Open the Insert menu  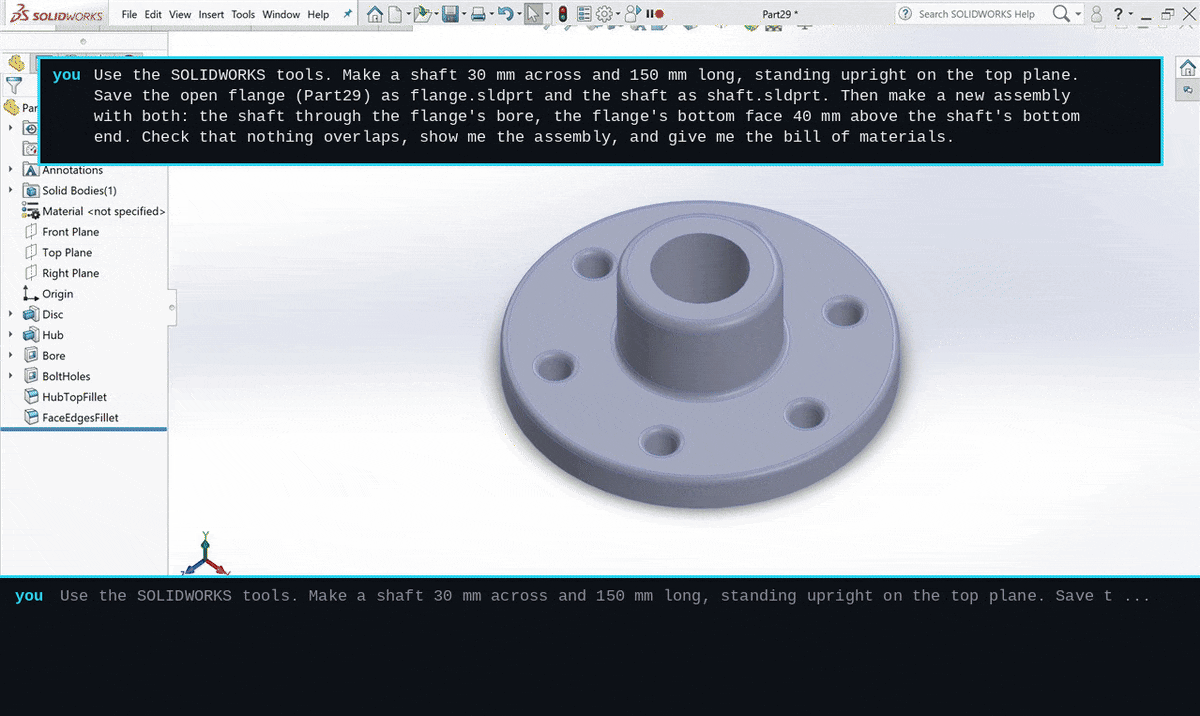click(x=211, y=14)
